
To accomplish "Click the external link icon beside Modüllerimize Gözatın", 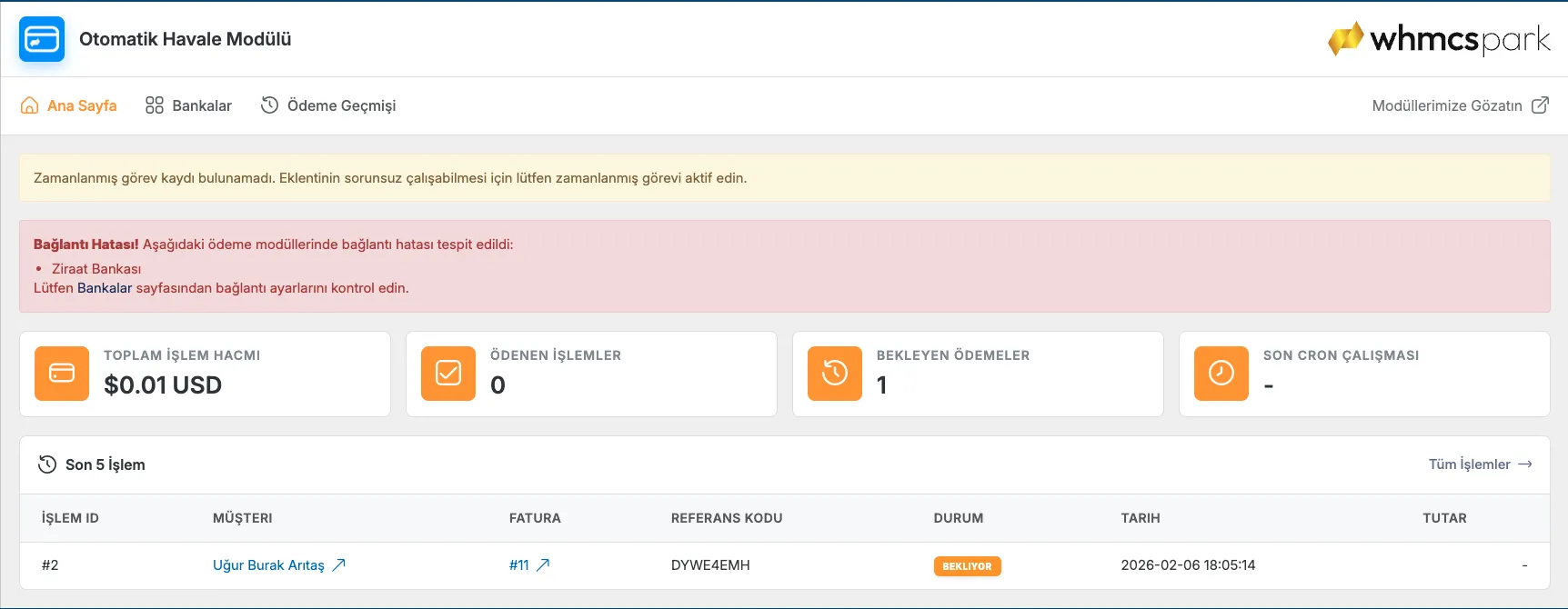I will pyautogui.click(x=1540, y=105).
